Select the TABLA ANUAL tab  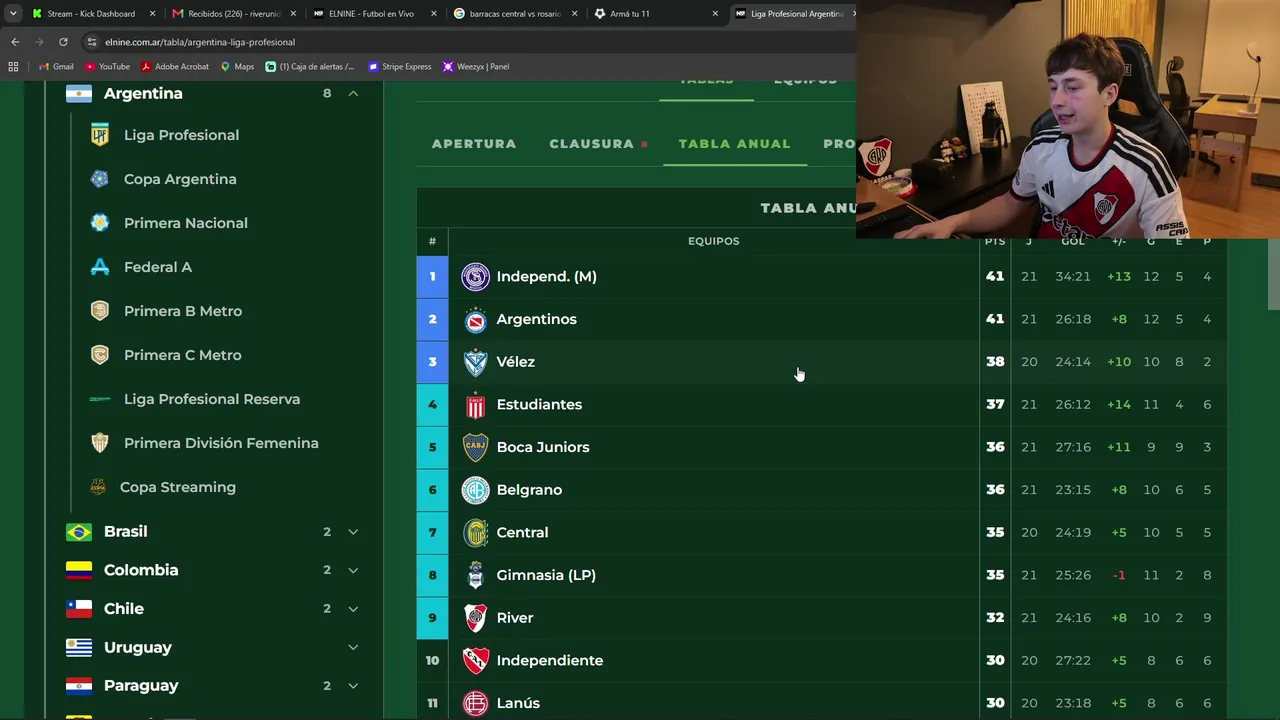[x=734, y=144]
